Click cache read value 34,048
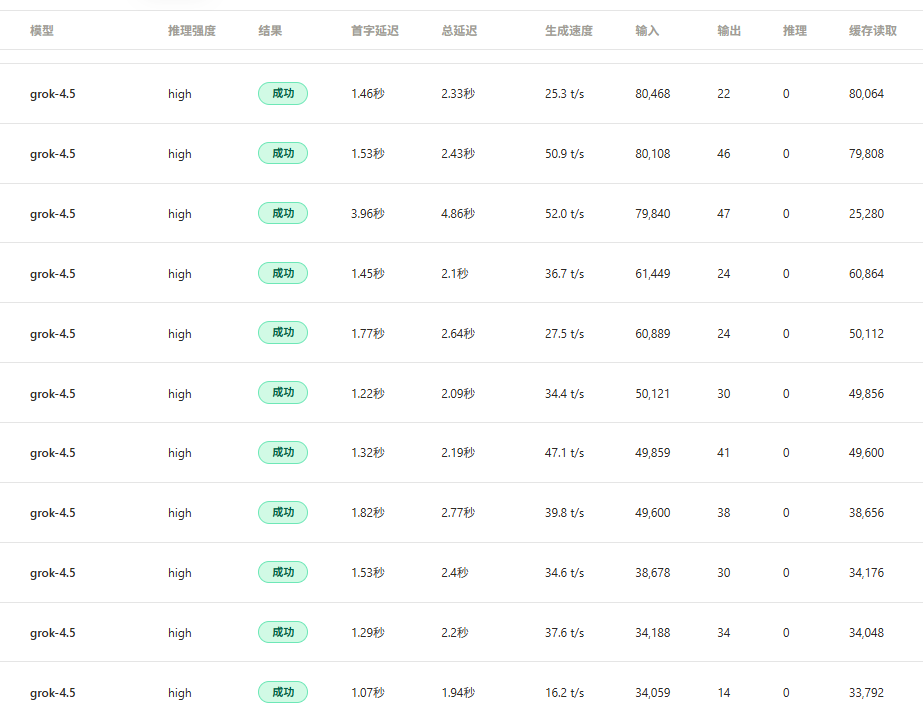The height and width of the screenshot is (710, 923). coord(866,633)
